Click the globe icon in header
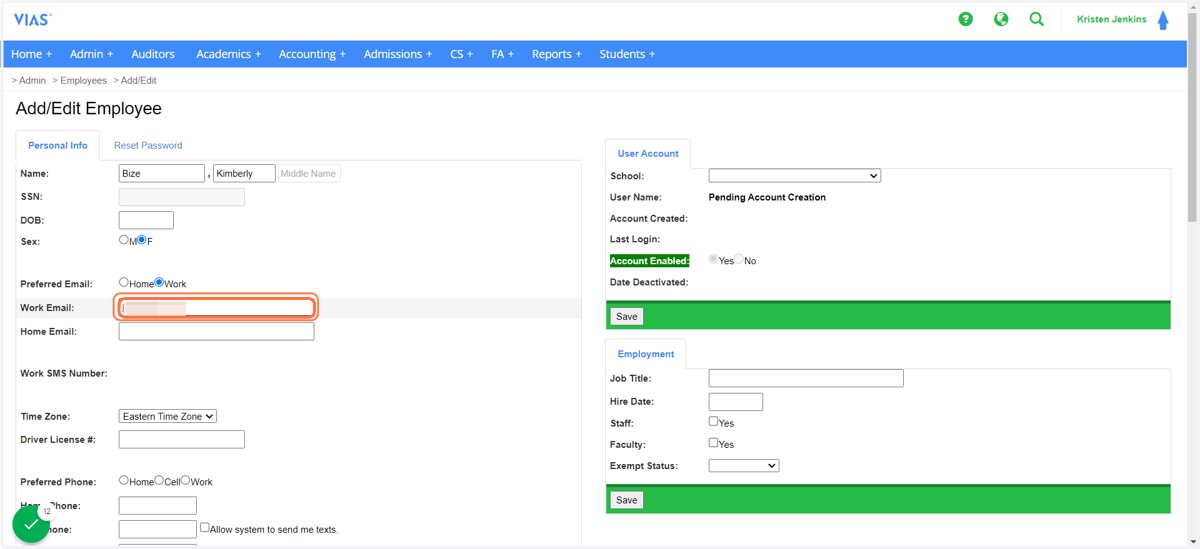 point(1001,19)
